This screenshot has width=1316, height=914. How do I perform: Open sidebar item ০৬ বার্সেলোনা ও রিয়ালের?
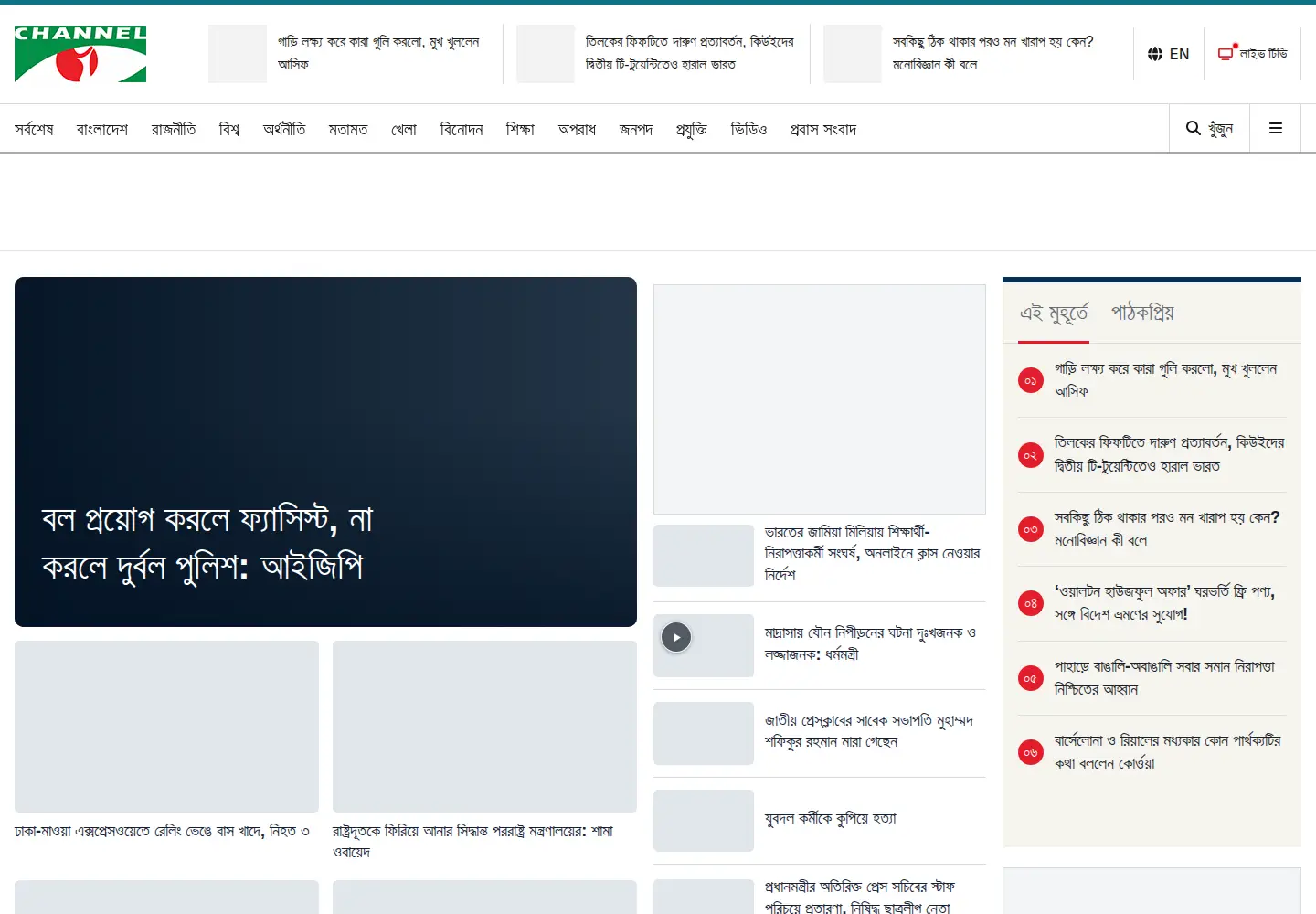[x=1167, y=752]
